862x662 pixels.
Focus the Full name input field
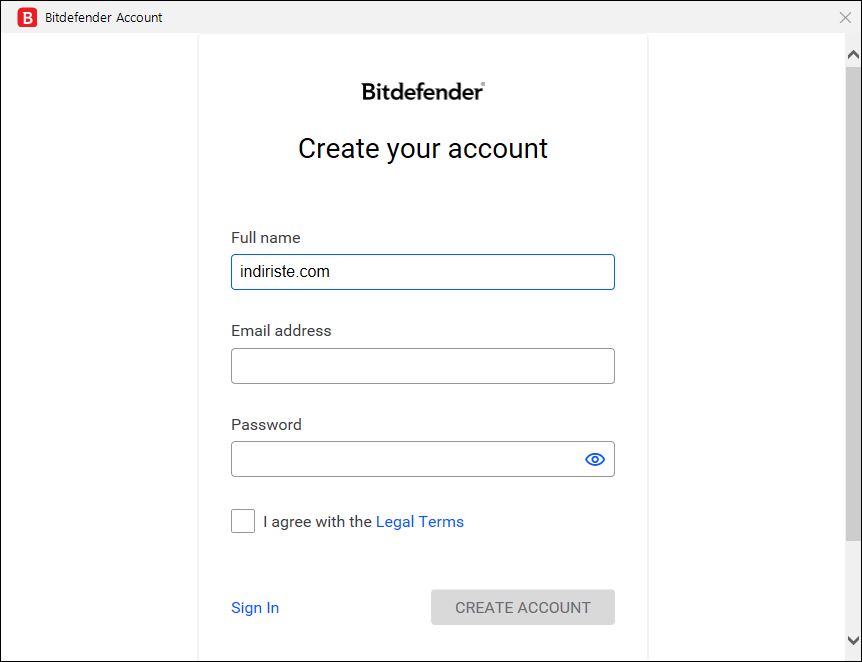[423, 272]
